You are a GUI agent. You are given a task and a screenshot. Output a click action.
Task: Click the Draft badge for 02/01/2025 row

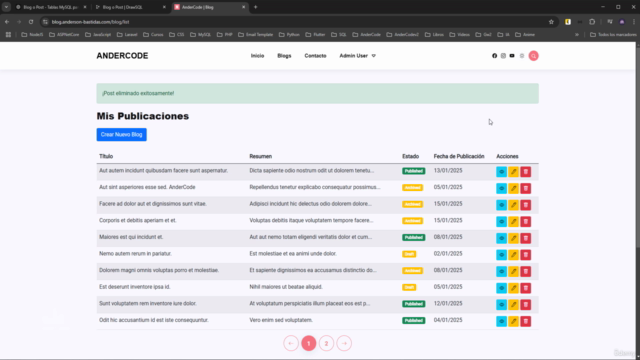pos(409,254)
